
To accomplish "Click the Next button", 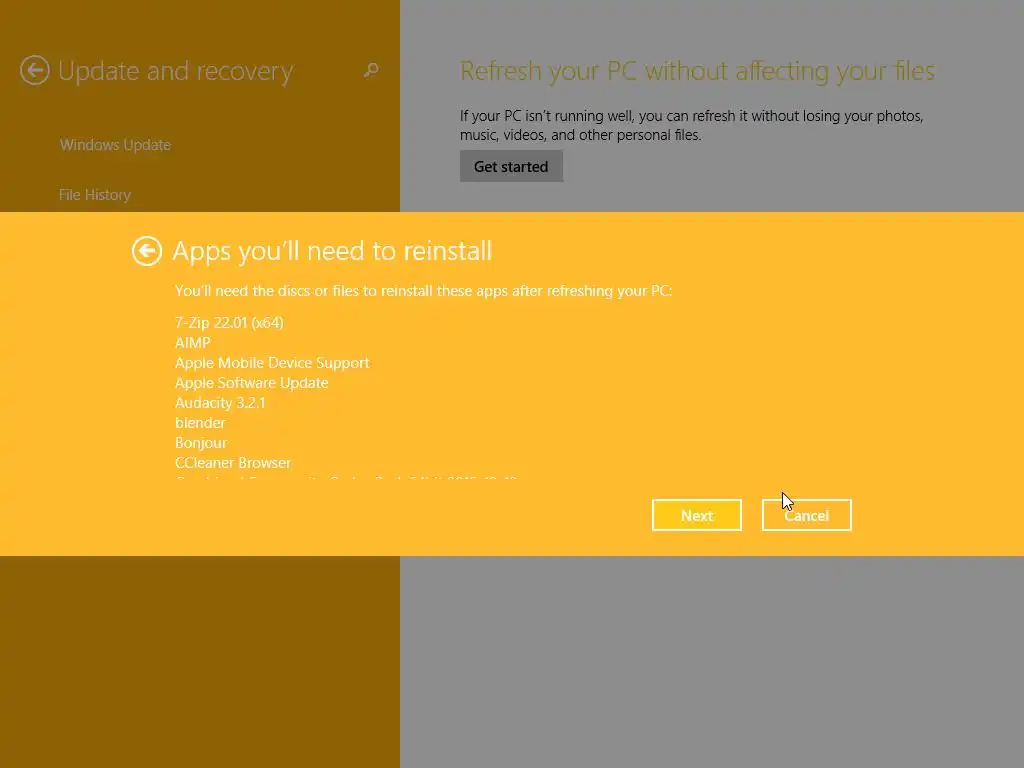I will (x=697, y=515).
